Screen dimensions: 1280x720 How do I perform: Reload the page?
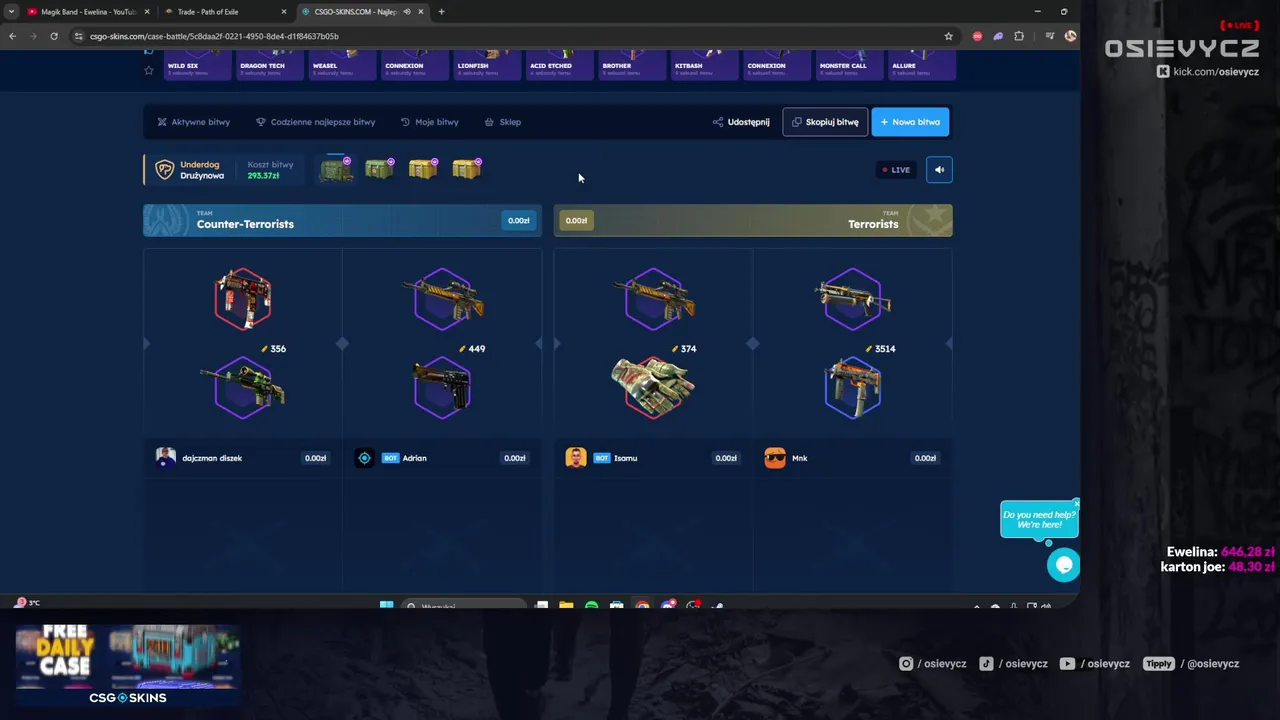click(x=54, y=36)
